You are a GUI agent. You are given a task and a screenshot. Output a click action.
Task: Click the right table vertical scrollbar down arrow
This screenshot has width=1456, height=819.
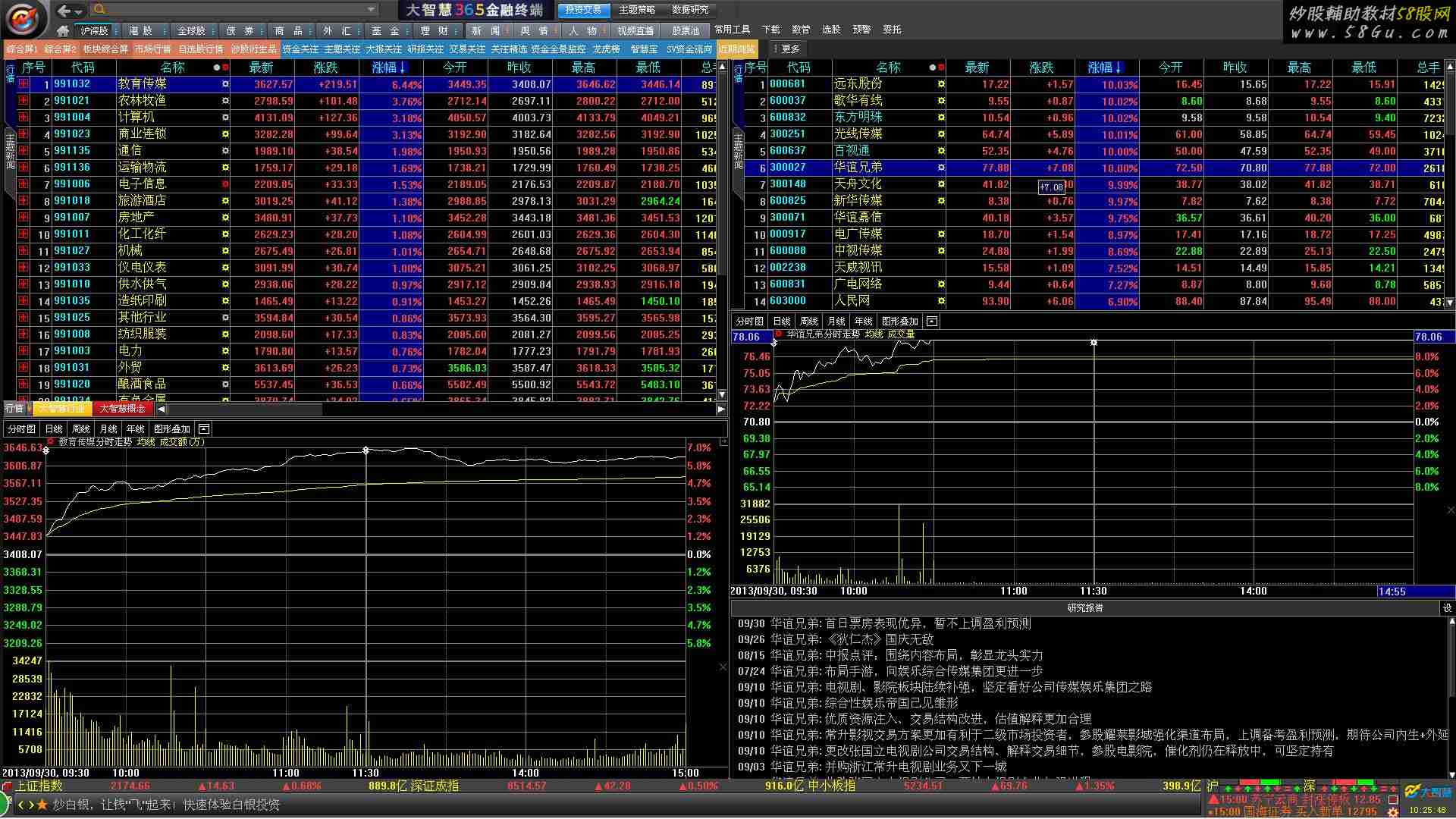[x=1450, y=303]
